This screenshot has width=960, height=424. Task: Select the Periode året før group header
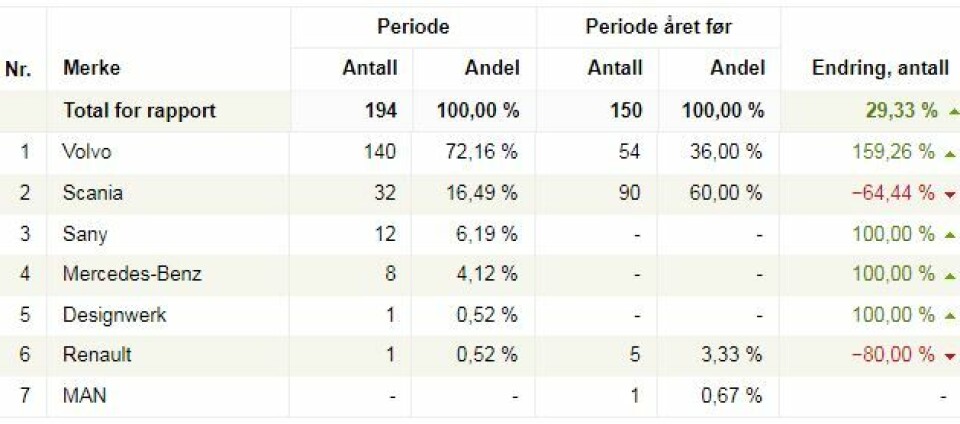pyautogui.click(x=658, y=27)
